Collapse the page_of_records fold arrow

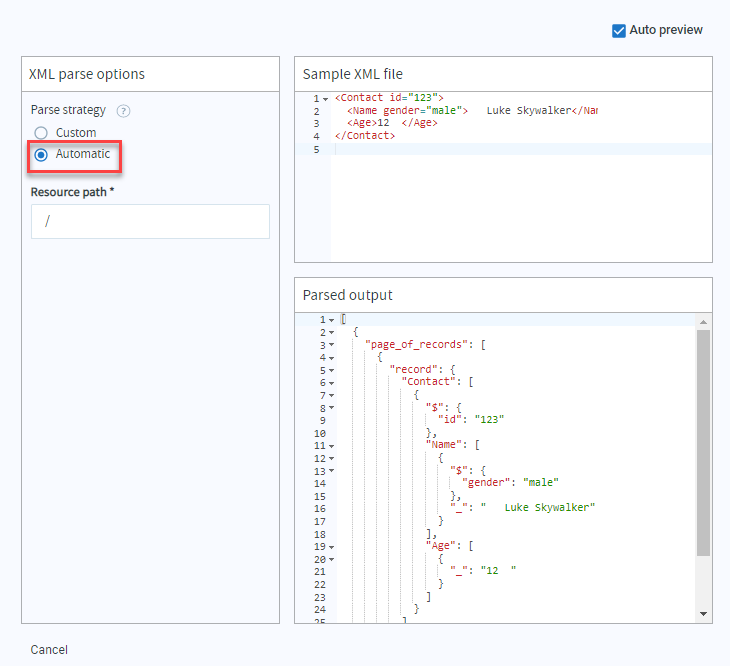pos(331,345)
